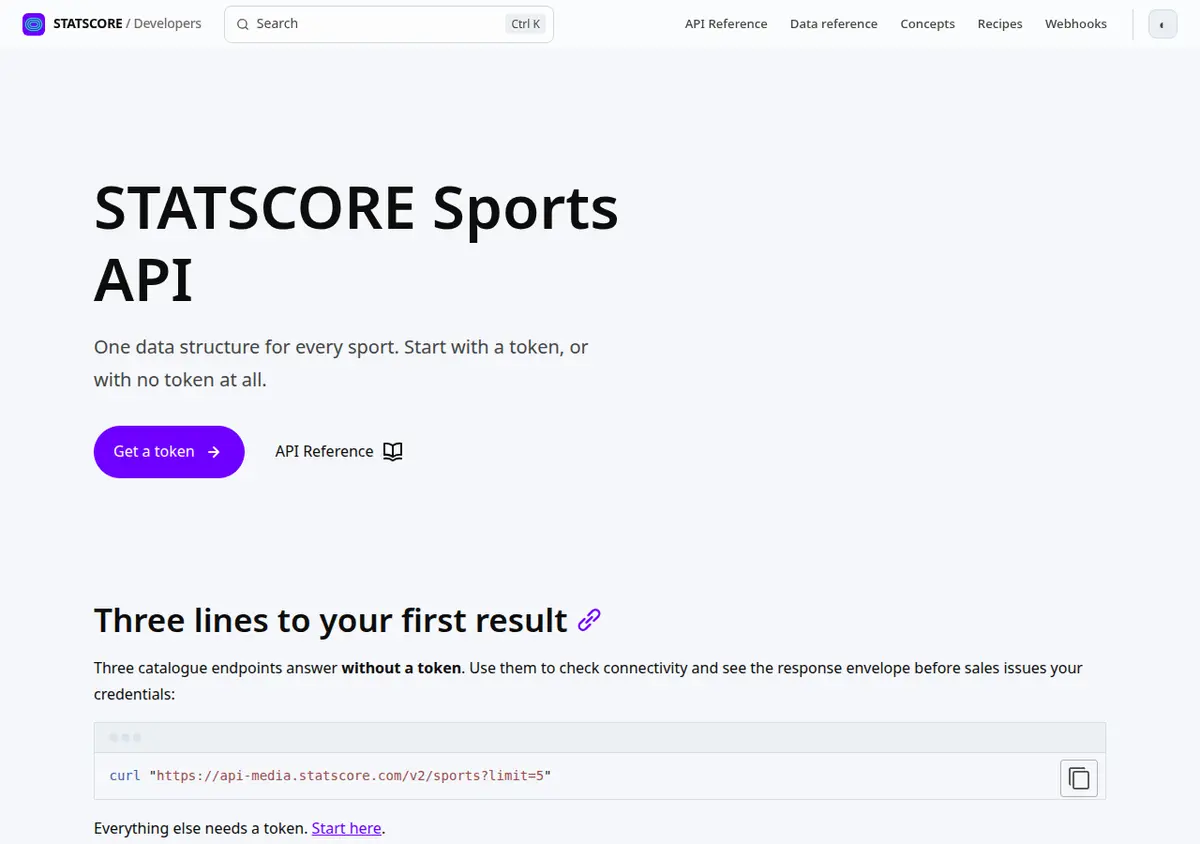Open the Webhooks nav item
Viewport: 1200px width, 844px height.
(1076, 24)
